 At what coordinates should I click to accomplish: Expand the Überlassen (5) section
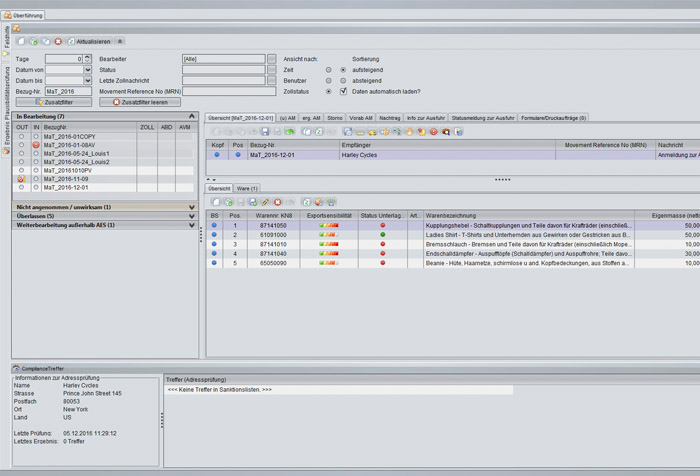pyautogui.click(x=192, y=216)
